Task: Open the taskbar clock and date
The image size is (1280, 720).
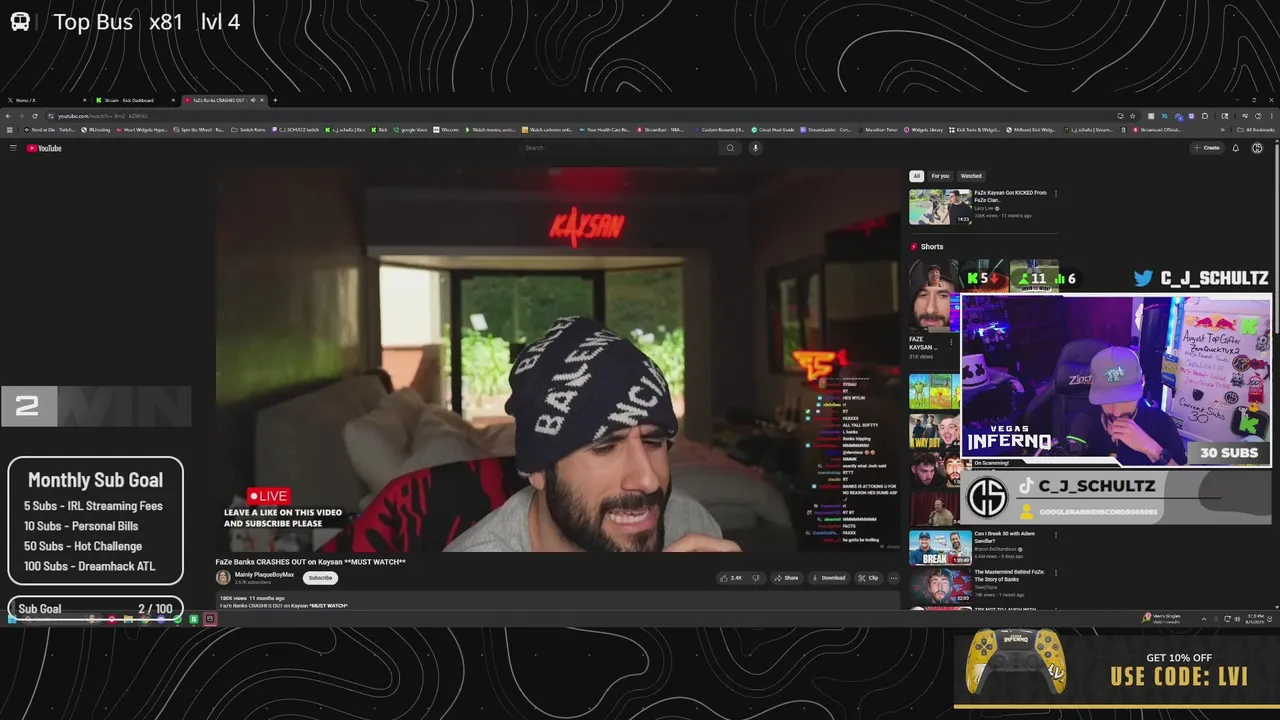Action: 1256,619
